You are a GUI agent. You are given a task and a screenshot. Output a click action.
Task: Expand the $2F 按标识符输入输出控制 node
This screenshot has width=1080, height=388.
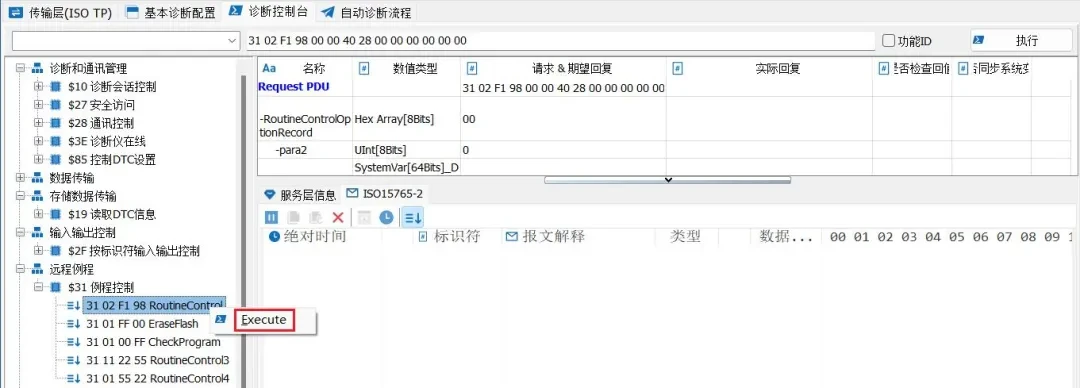[x=39, y=251]
